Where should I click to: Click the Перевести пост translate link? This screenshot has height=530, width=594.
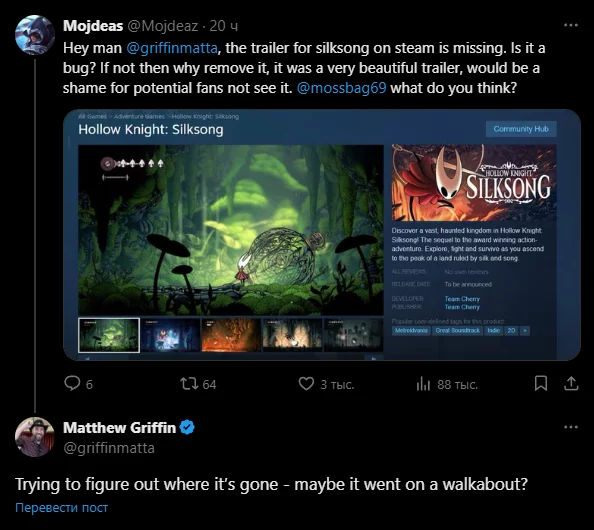click(61, 507)
